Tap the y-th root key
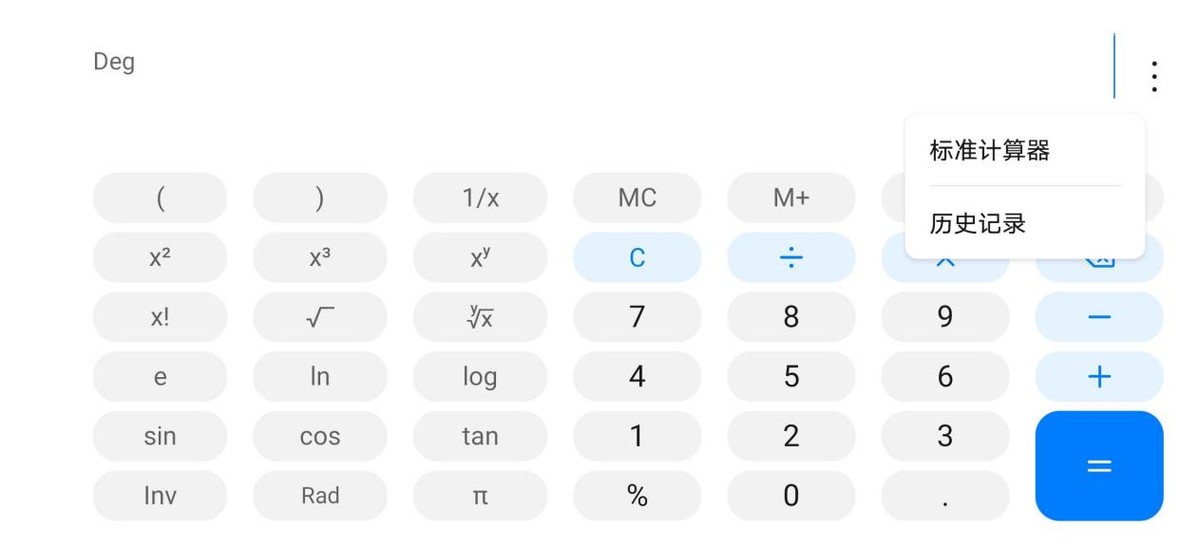Viewport: 1200px width, 545px height. pos(480,317)
